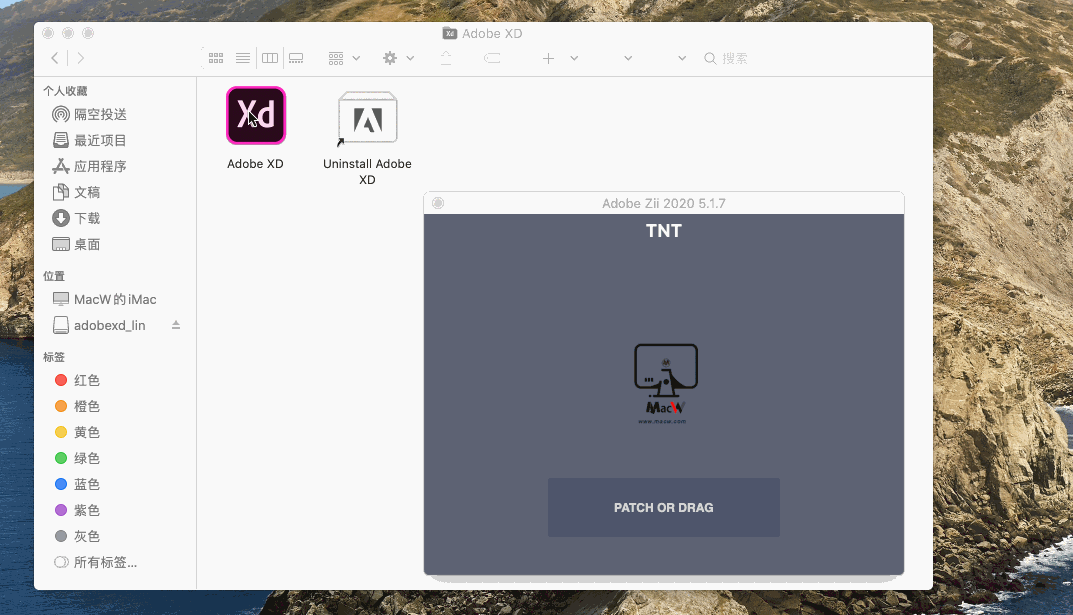The width and height of the screenshot is (1073, 615).
Task: Open the toolbar dropdown left of search
Action: point(682,58)
